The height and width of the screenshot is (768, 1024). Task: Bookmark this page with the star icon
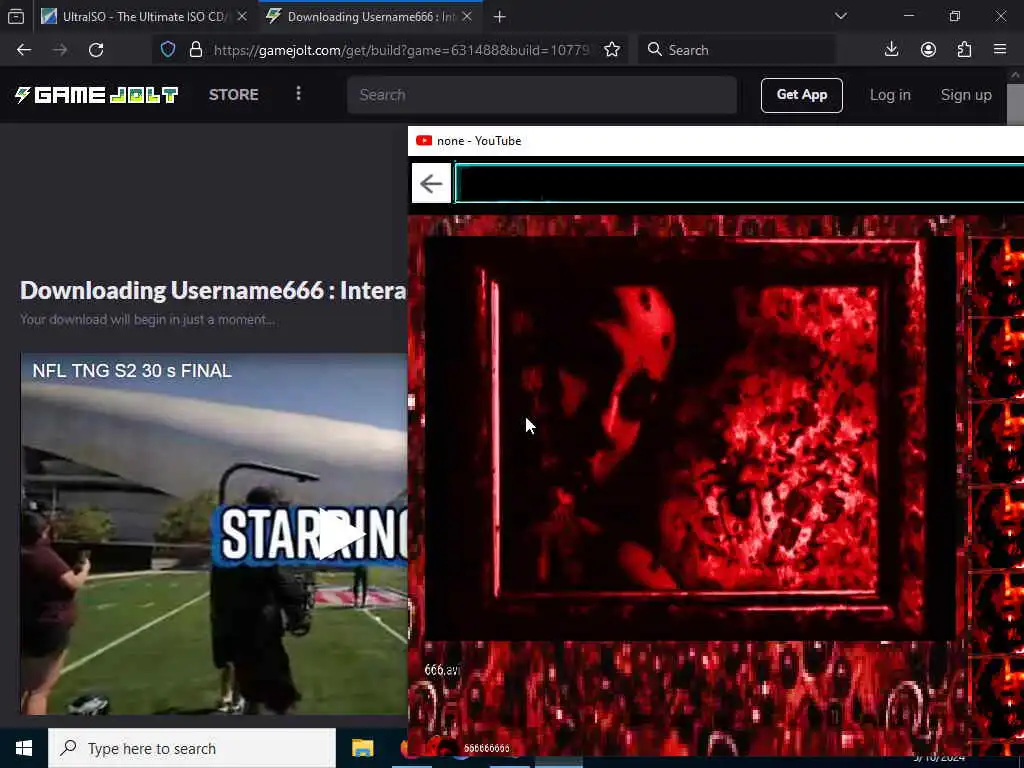click(612, 50)
